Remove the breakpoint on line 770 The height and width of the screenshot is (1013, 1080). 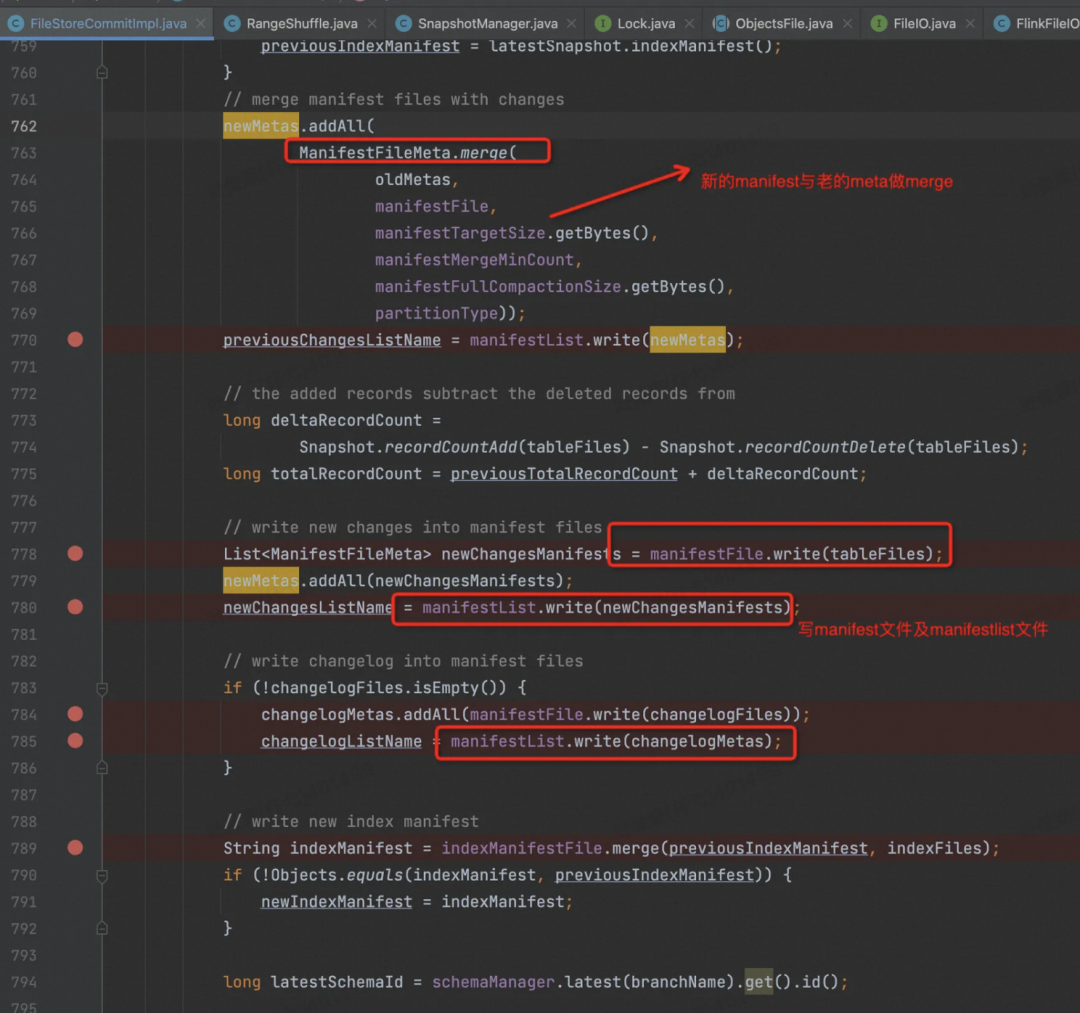tap(75, 340)
